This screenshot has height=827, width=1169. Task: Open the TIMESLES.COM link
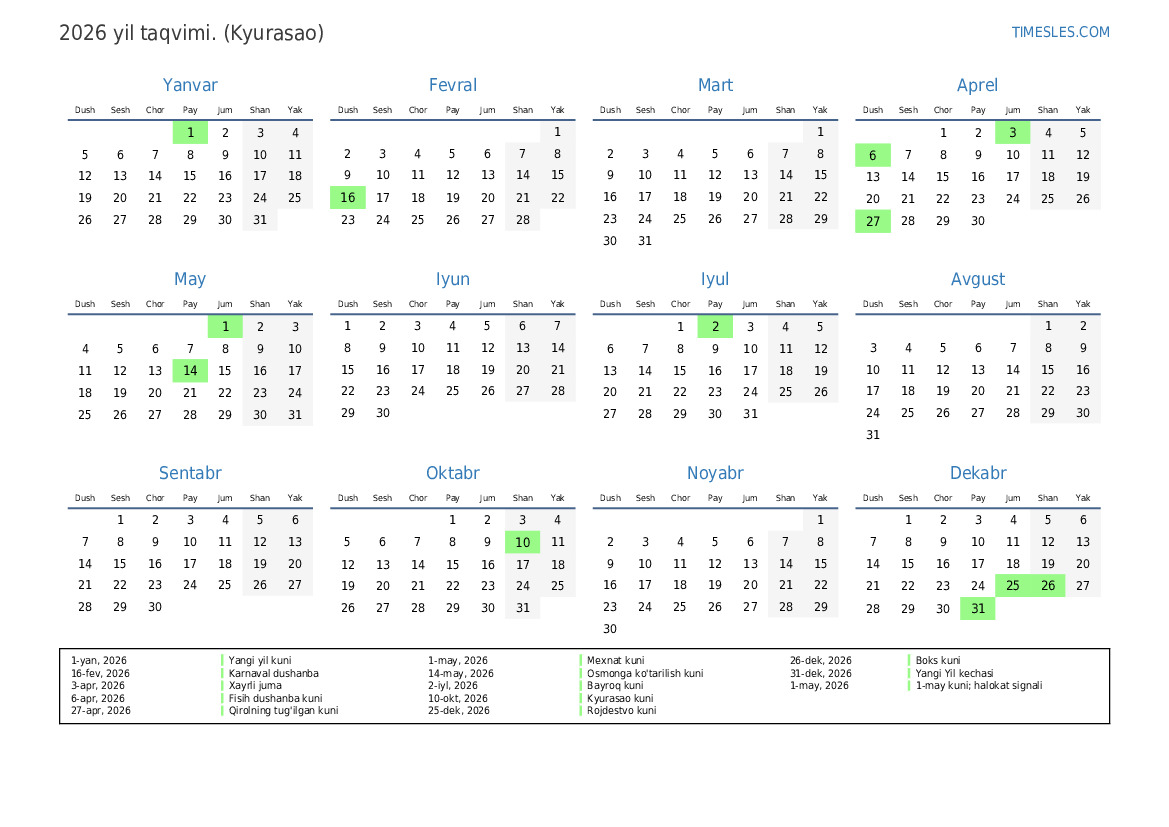click(1060, 32)
